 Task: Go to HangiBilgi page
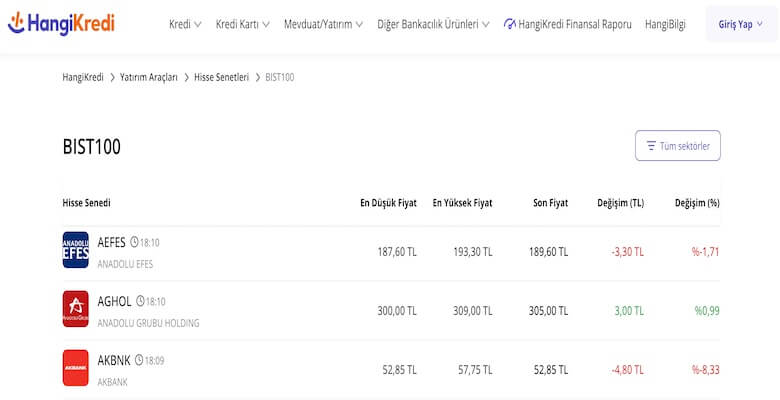tap(665, 24)
